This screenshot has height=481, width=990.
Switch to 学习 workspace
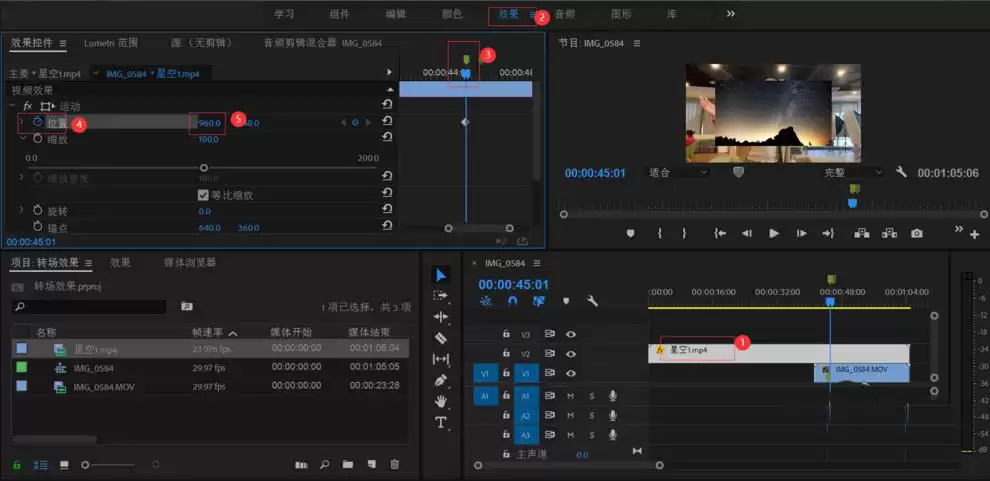pos(284,14)
